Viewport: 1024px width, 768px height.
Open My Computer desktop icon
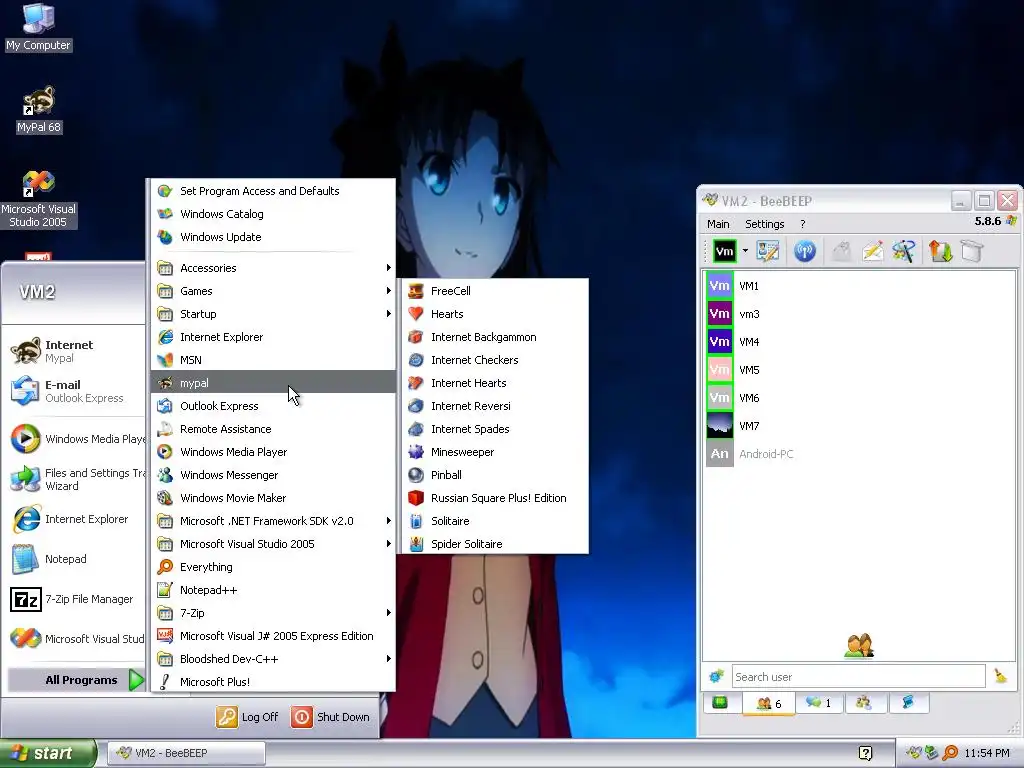39,27
